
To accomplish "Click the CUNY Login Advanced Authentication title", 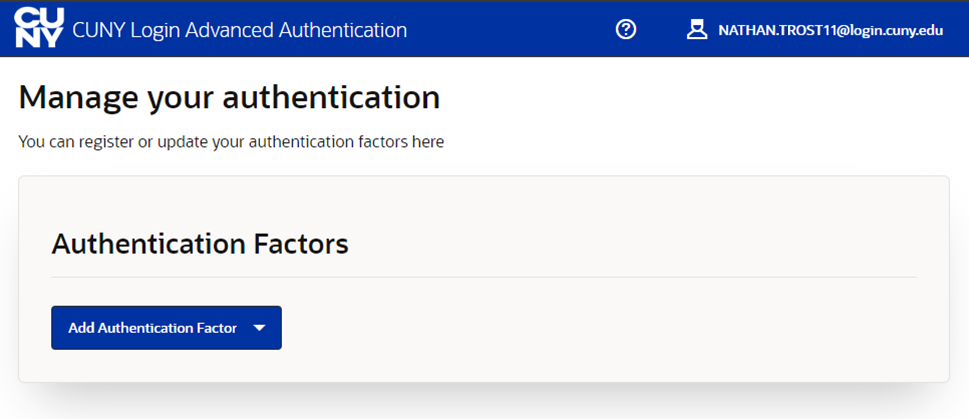I will (x=240, y=31).
